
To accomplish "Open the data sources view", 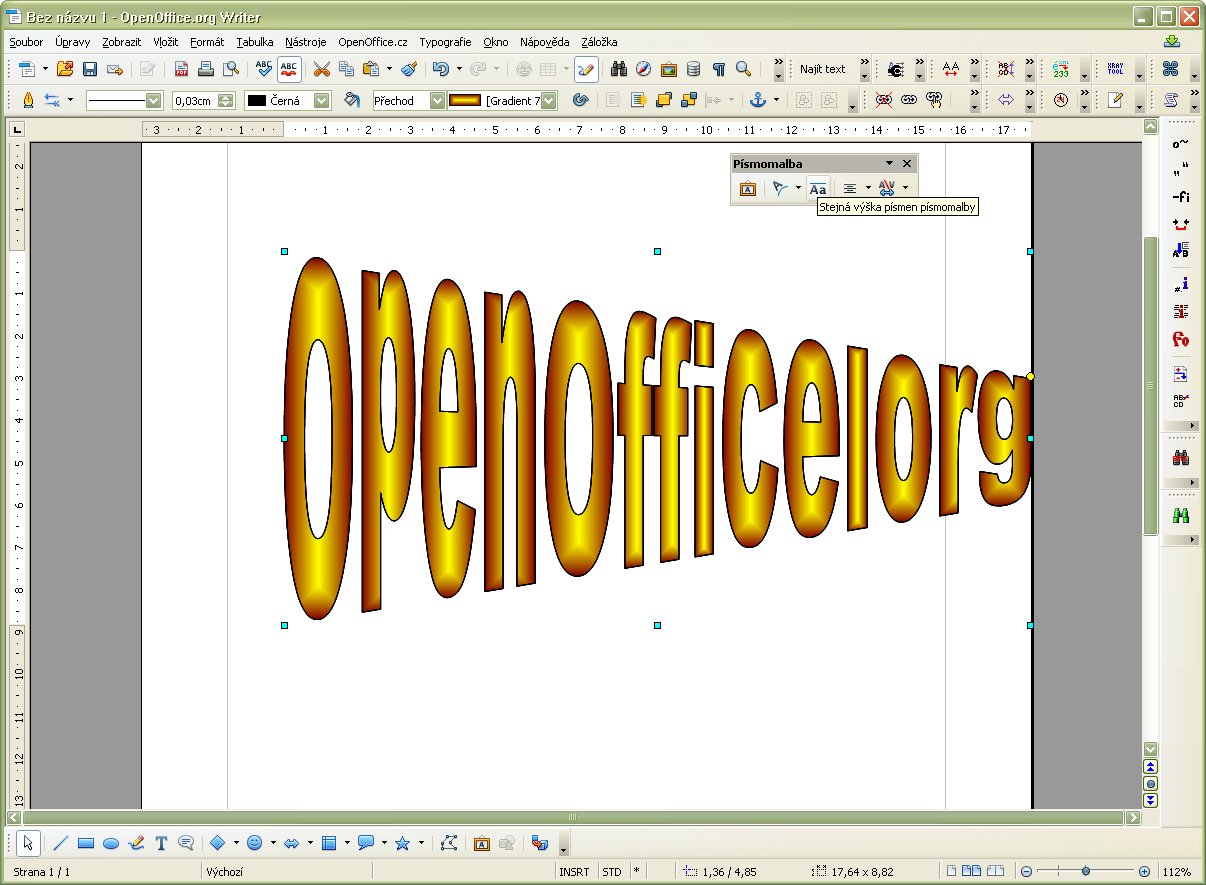I will coord(694,69).
